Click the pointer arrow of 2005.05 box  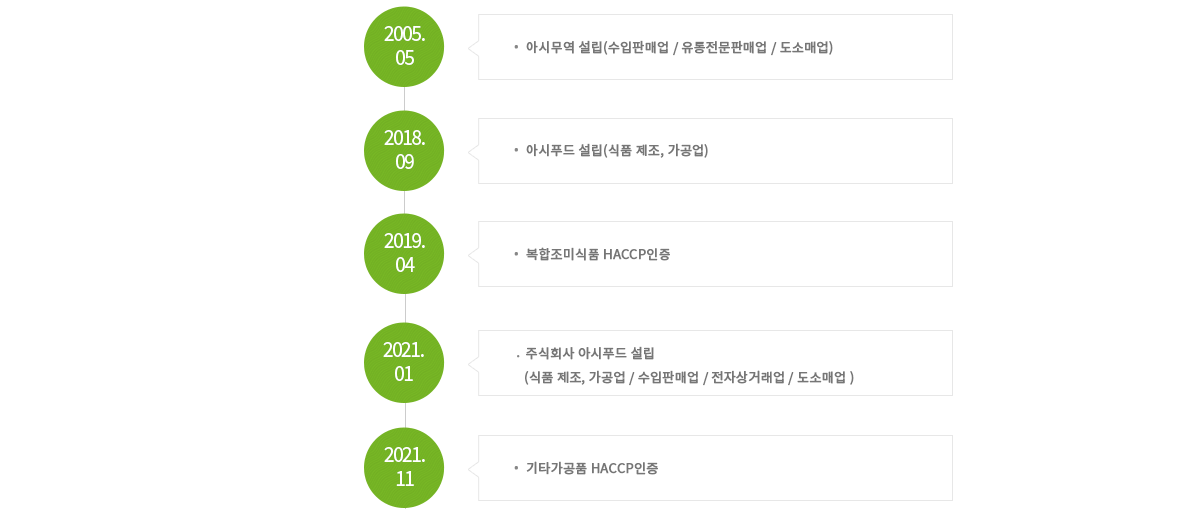click(x=473, y=47)
